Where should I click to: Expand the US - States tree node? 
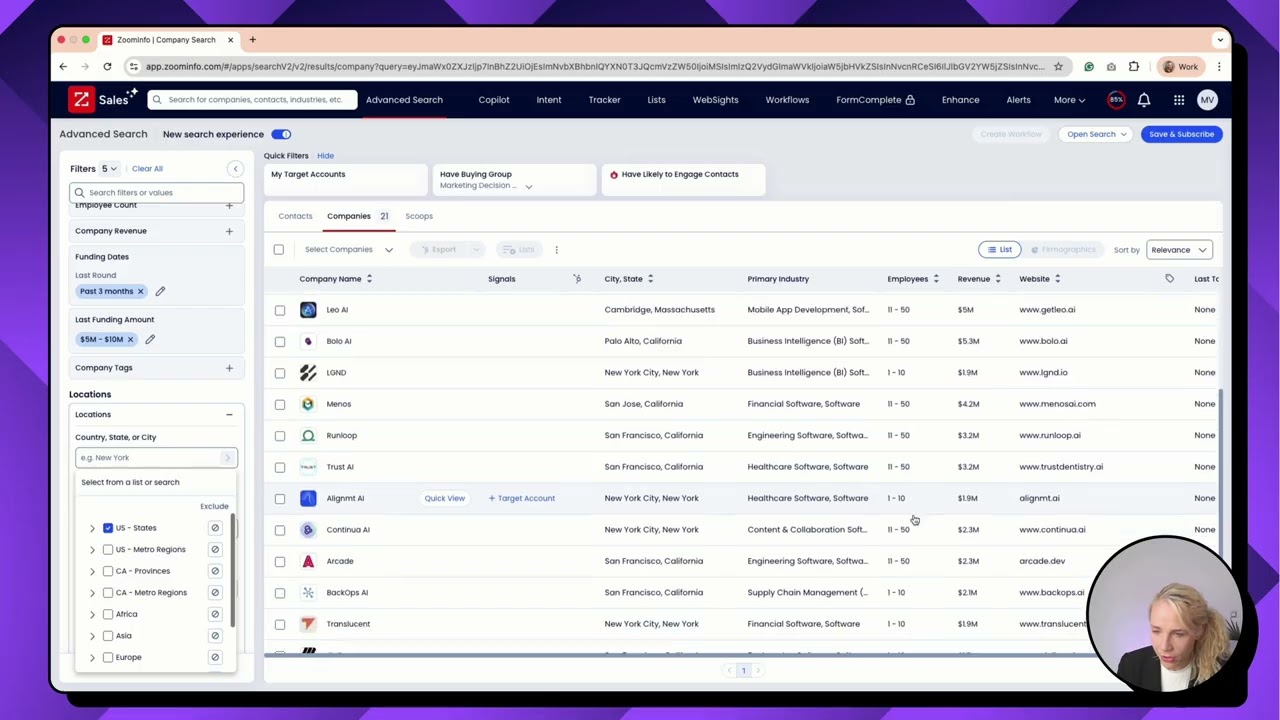tap(92, 528)
